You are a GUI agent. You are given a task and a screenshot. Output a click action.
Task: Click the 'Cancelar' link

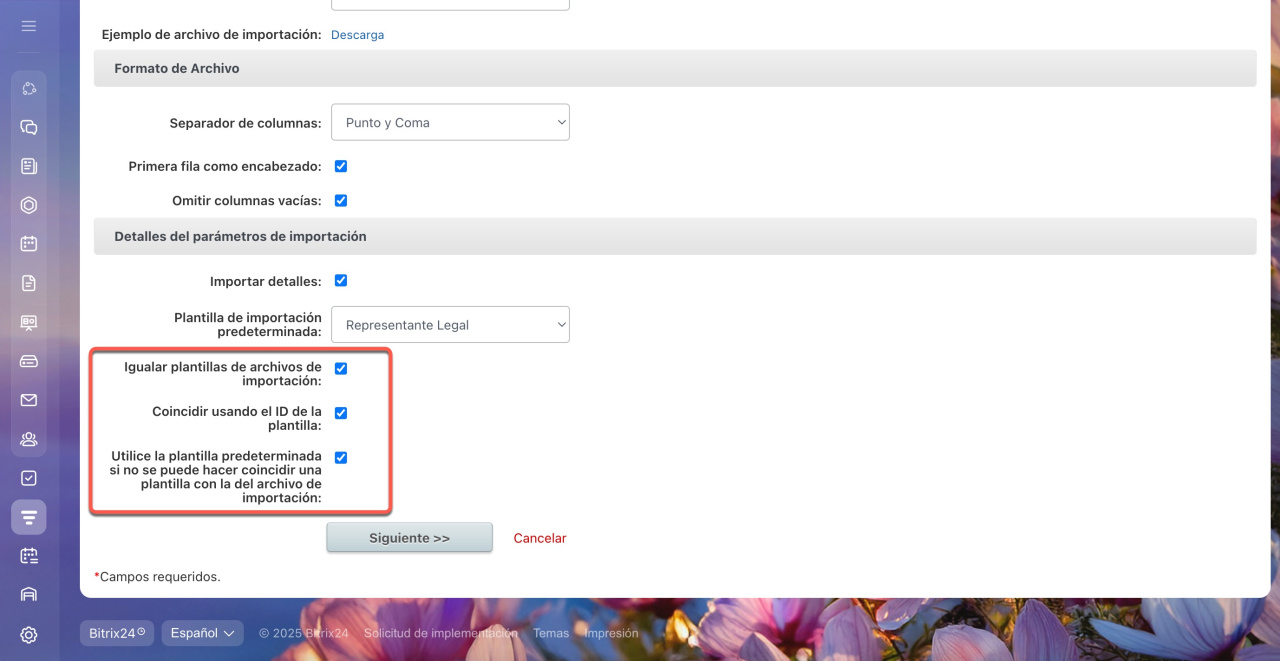point(540,538)
